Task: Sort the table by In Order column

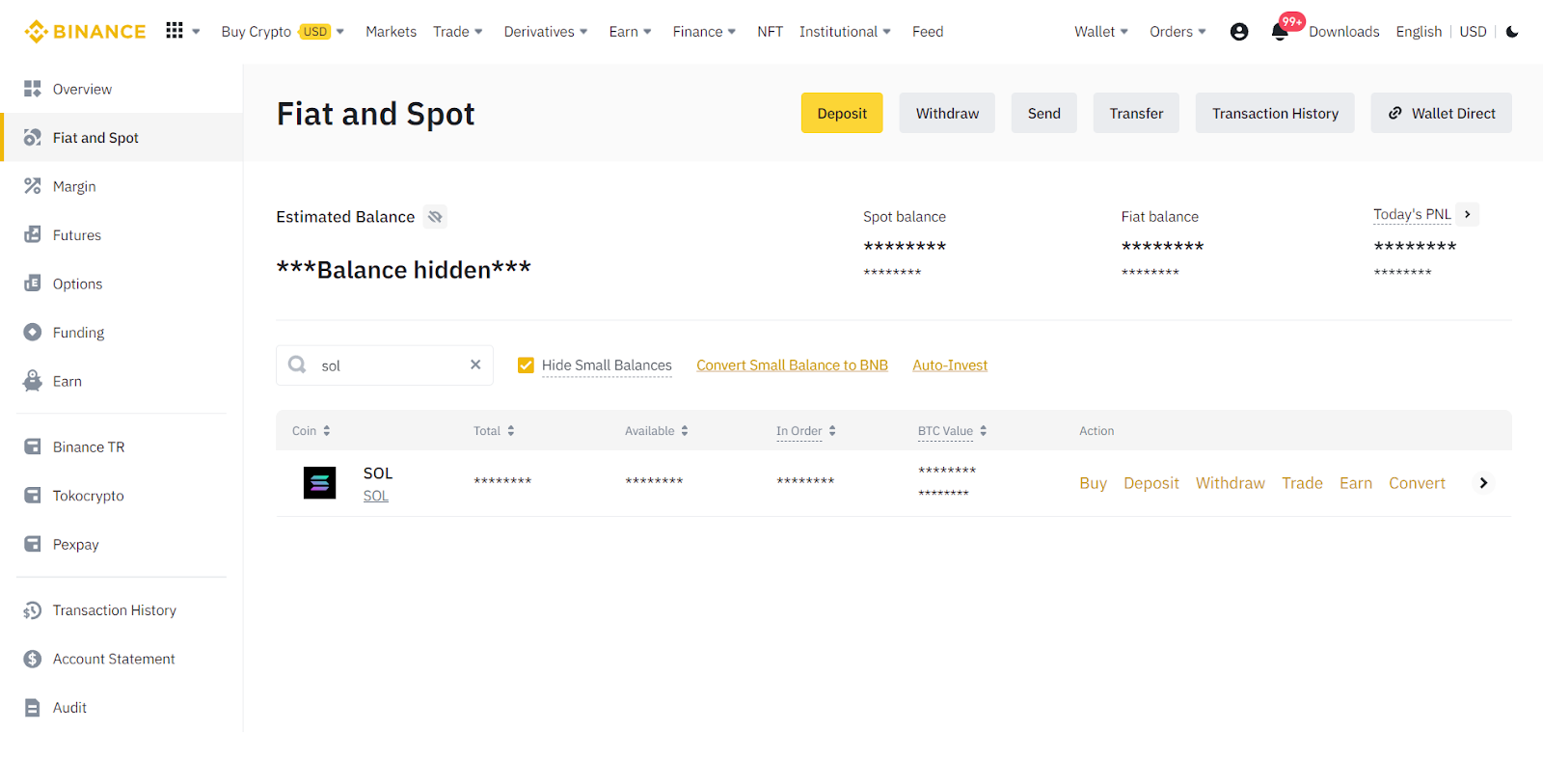Action: point(806,431)
